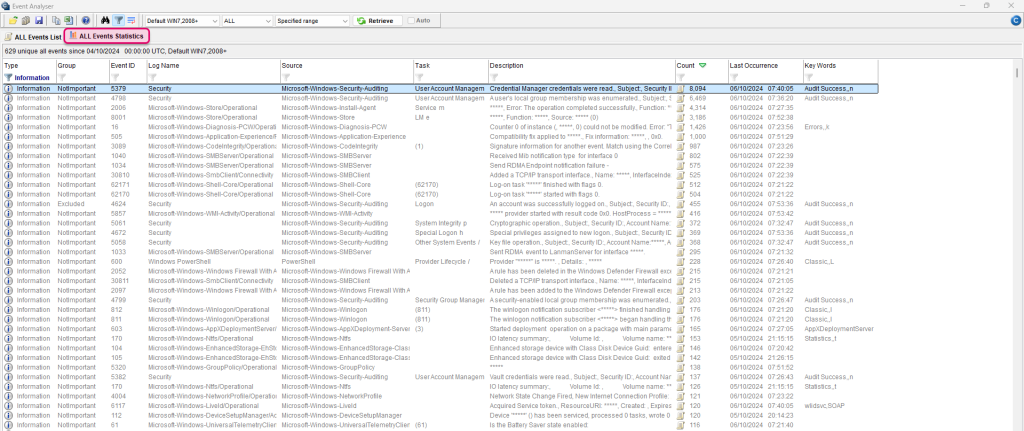Click the Source column header
1024x431 pixels.
[x=347, y=66]
